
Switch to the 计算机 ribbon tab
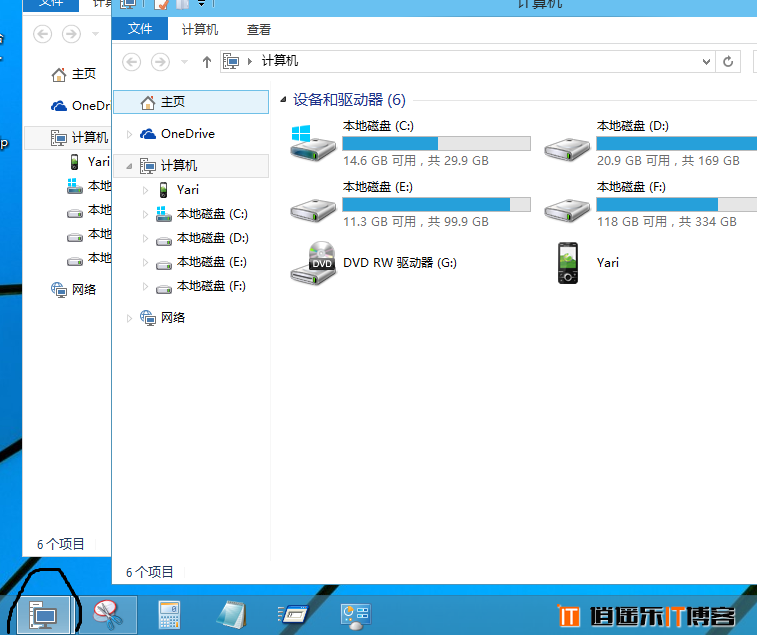(x=200, y=29)
